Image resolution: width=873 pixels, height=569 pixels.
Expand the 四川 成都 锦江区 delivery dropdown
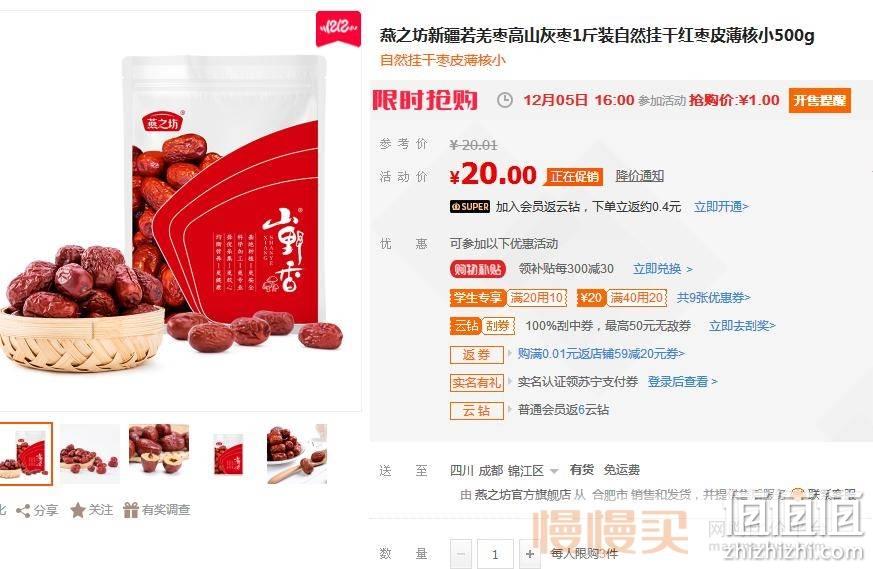[553, 472]
